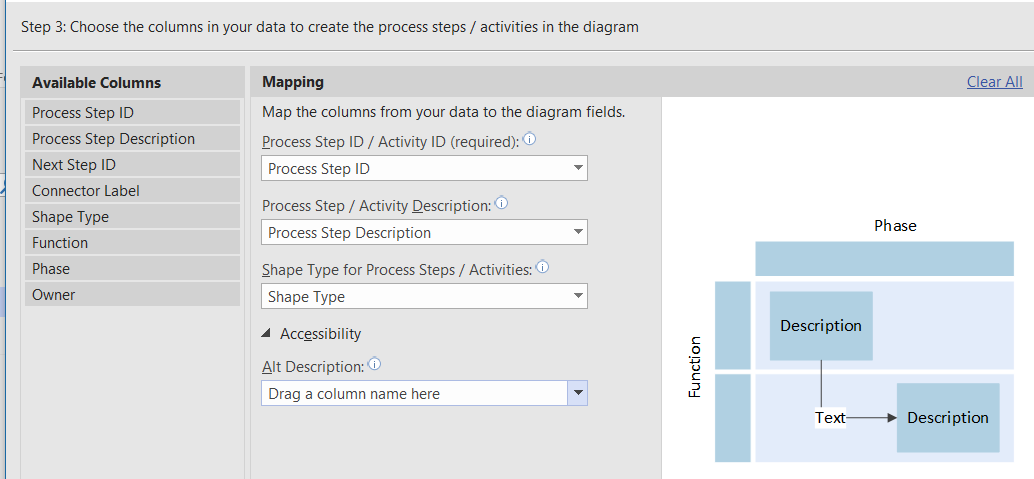Select Connector Label column item
The image size is (1034, 479).
tap(133, 191)
